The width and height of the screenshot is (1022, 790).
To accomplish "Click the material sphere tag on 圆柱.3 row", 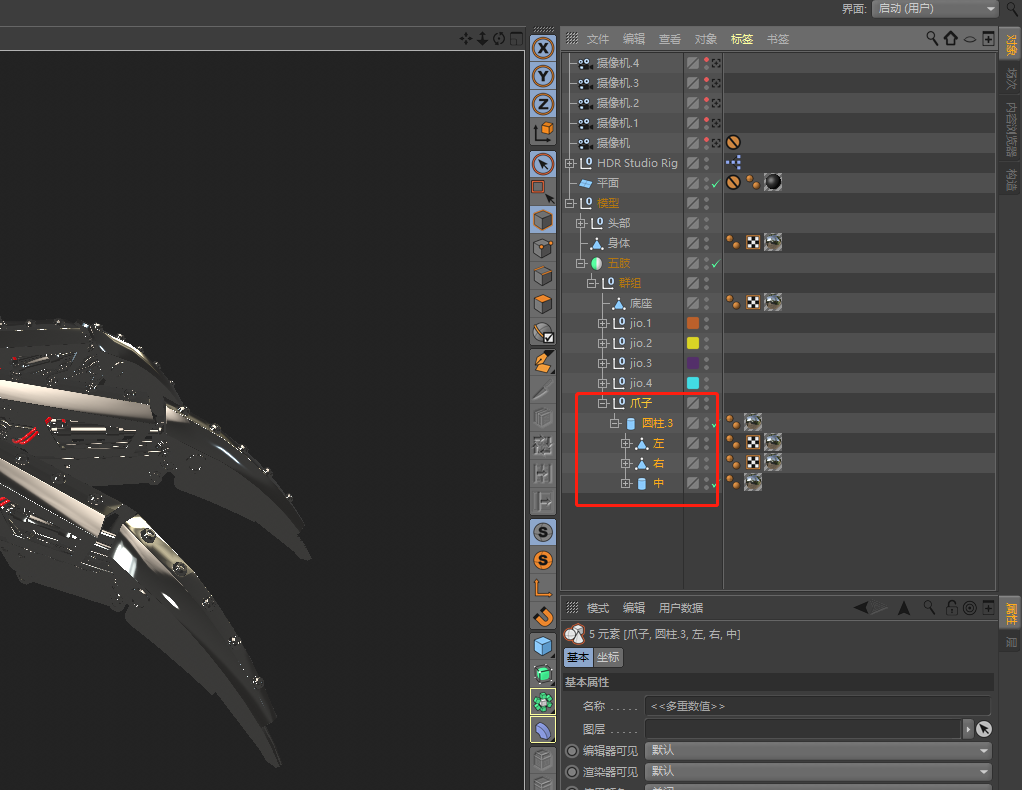I will pyautogui.click(x=753, y=422).
